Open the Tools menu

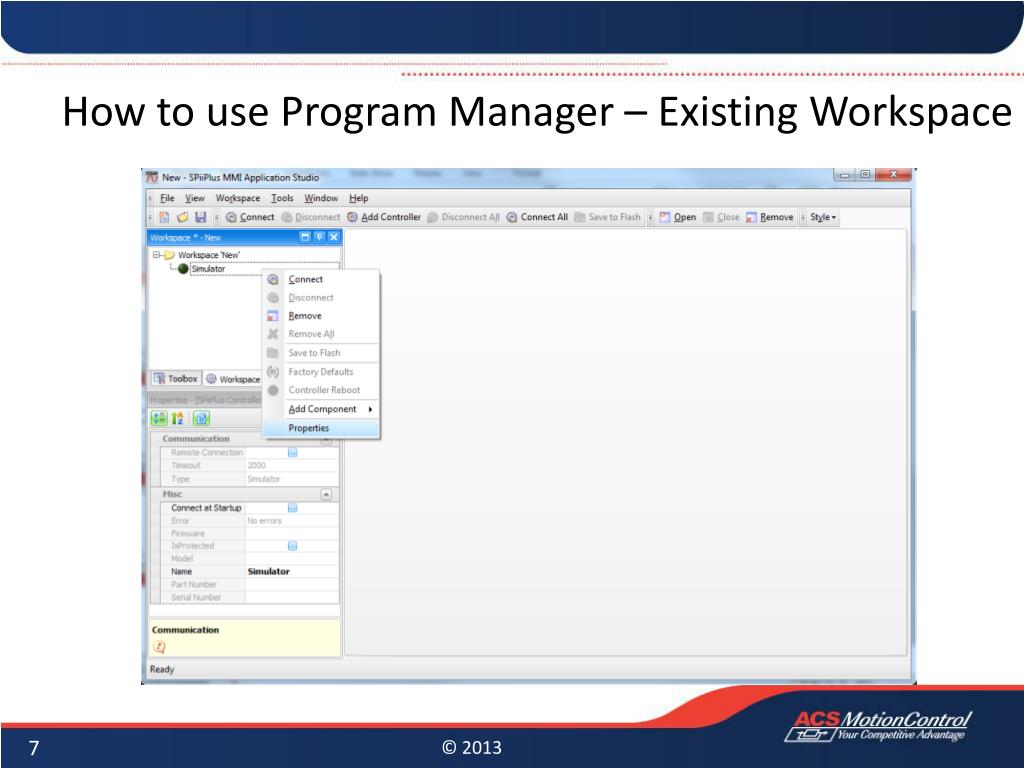pyautogui.click(x=282, y=198)
